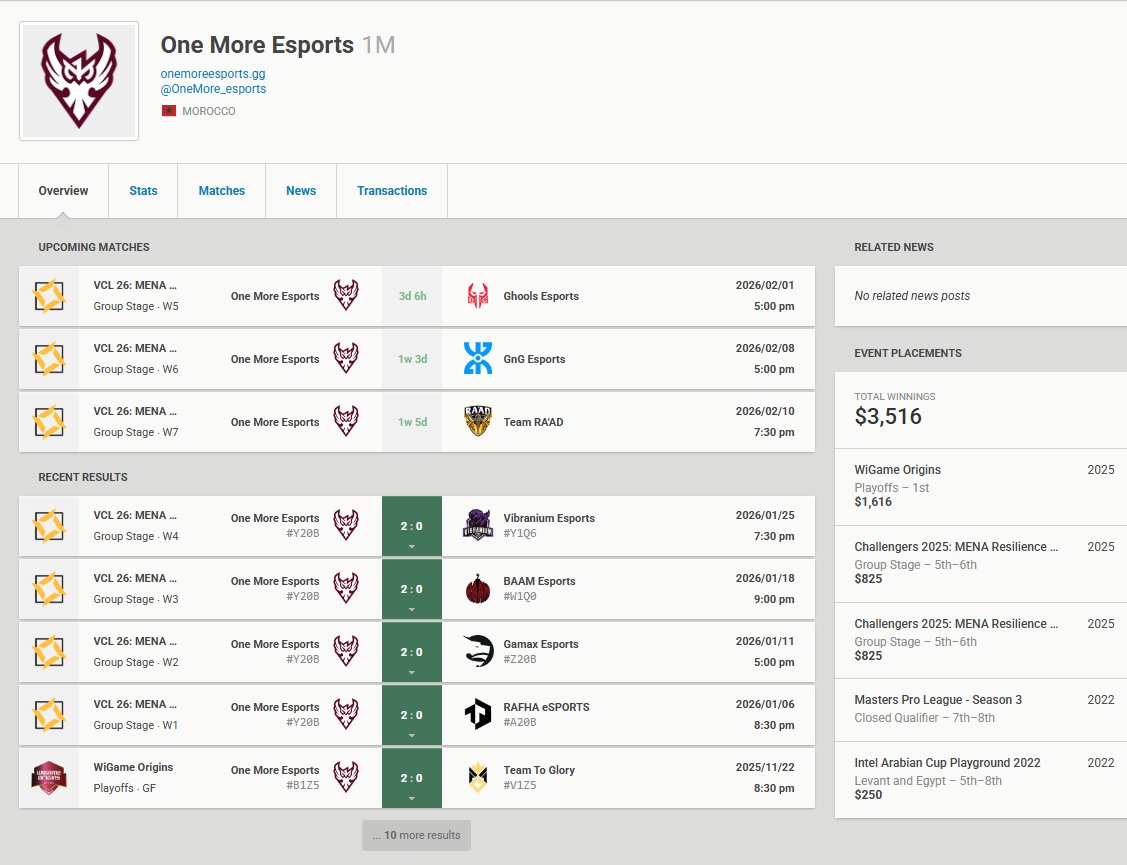Expand score details for the BAAM Esports match
The image size is (1127, 865).
coord(411,588)
